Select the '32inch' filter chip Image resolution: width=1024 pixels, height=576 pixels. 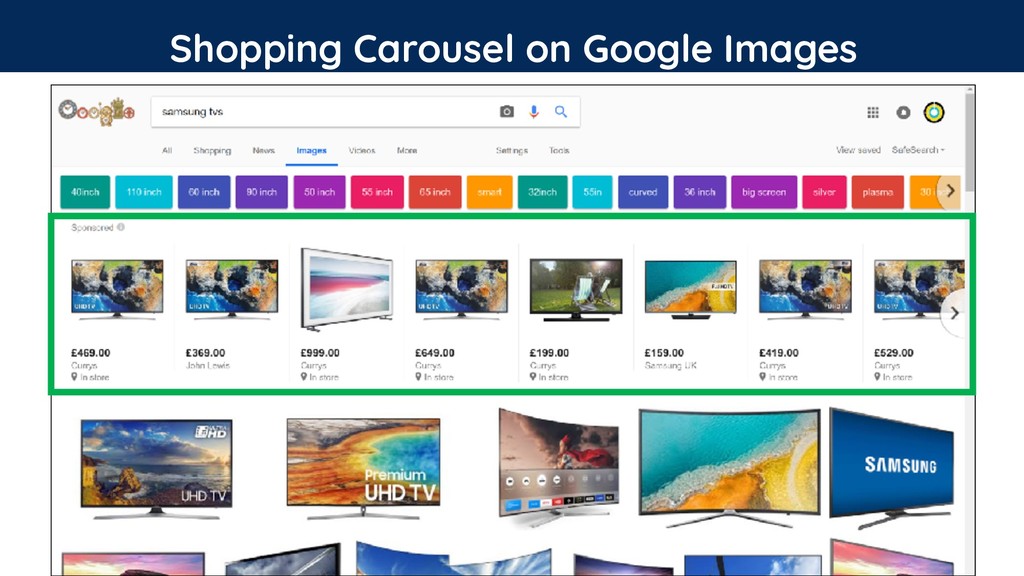[x=542, y=192]
